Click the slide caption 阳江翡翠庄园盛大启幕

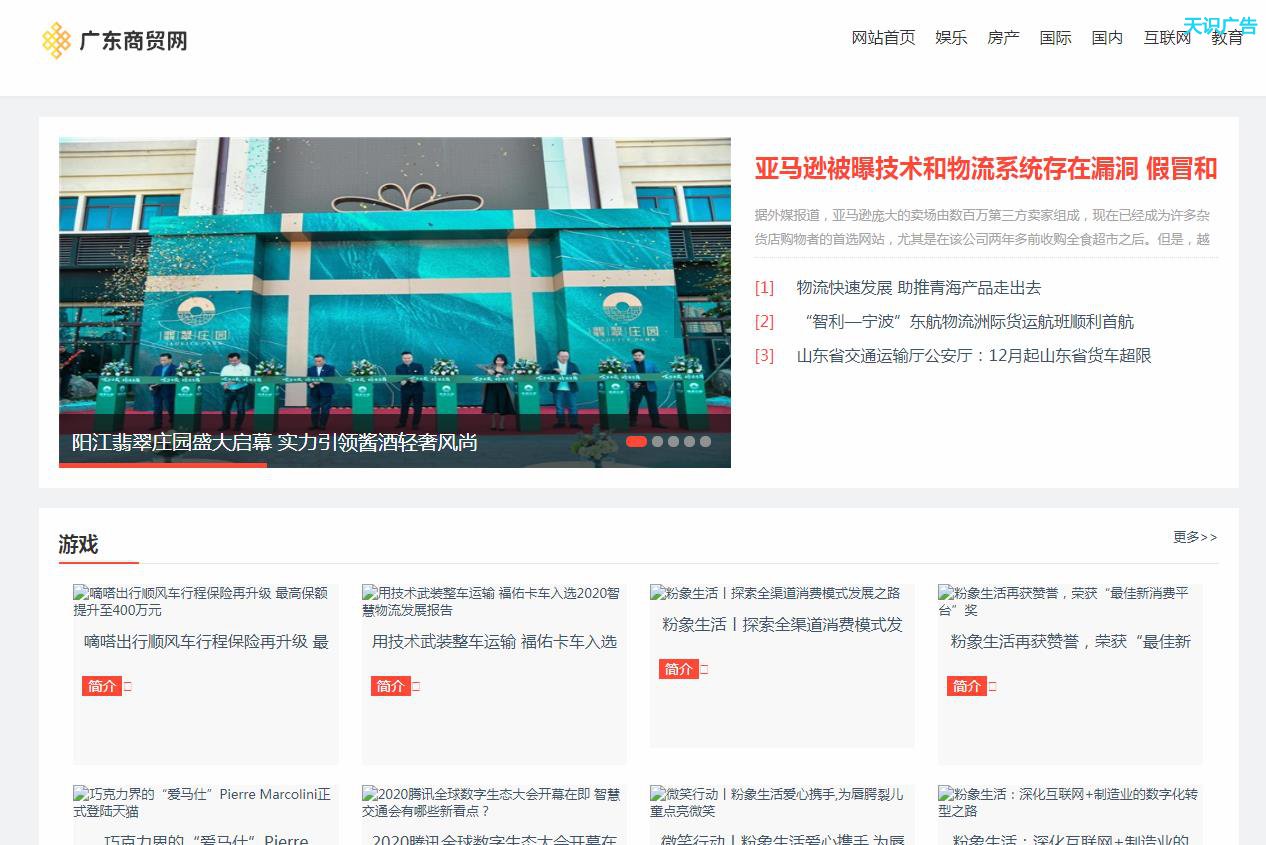[274, 442]
